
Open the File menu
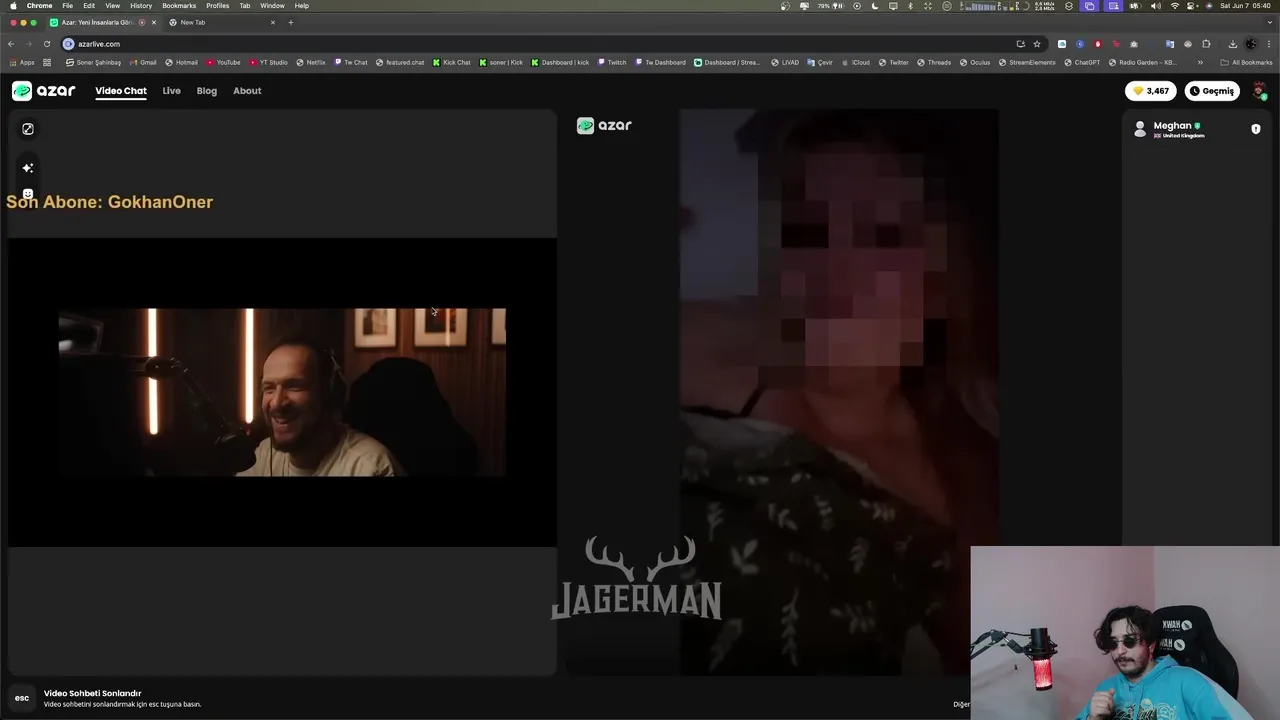click(67, 6)
